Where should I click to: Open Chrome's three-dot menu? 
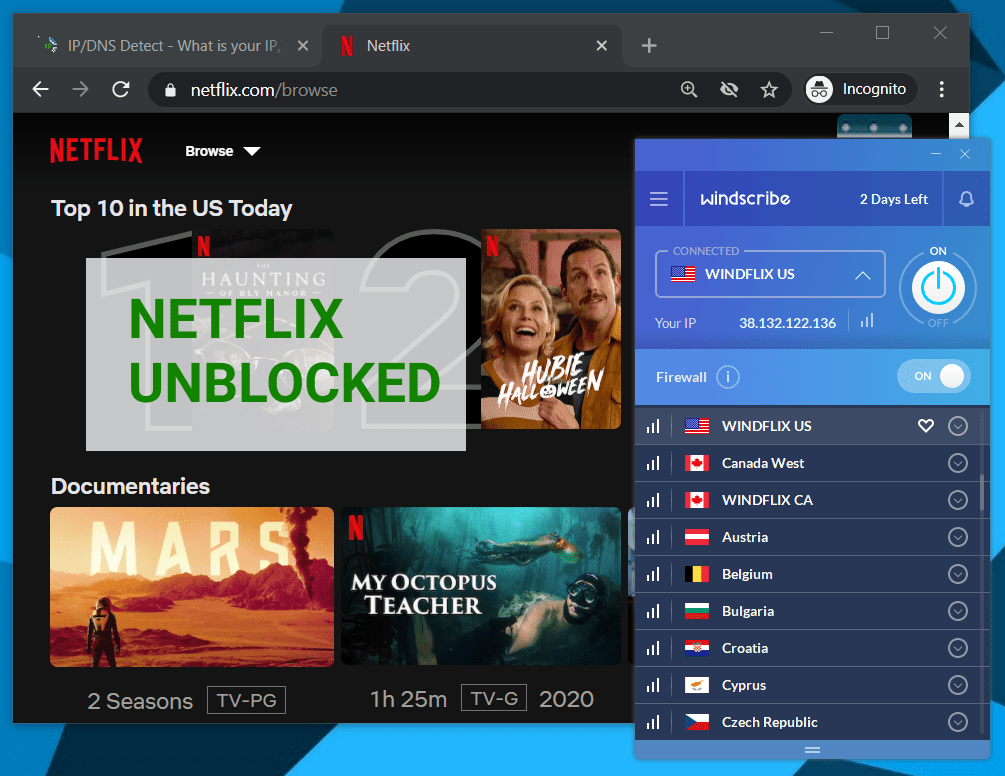(941, 89)
